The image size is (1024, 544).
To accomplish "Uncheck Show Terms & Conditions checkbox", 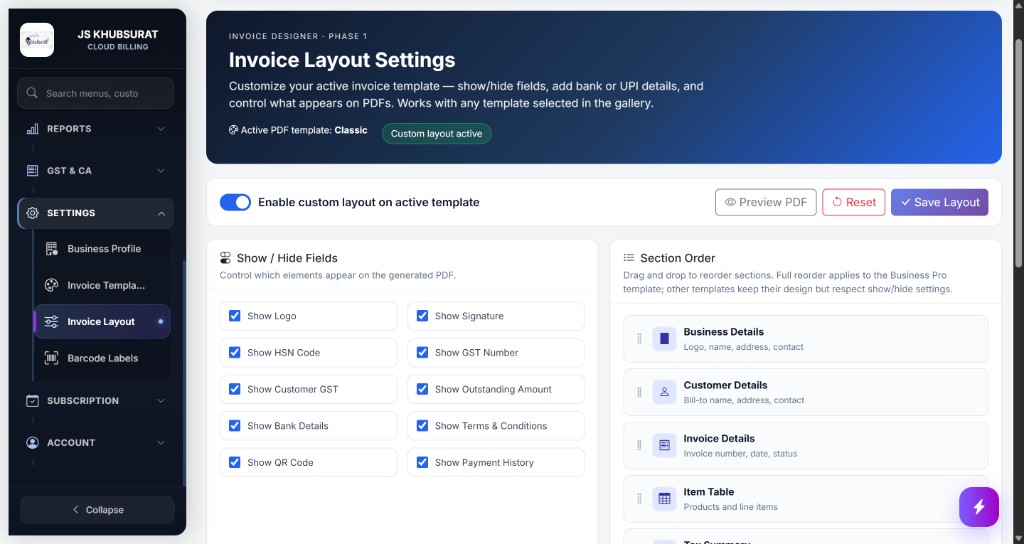I will 423,425.
